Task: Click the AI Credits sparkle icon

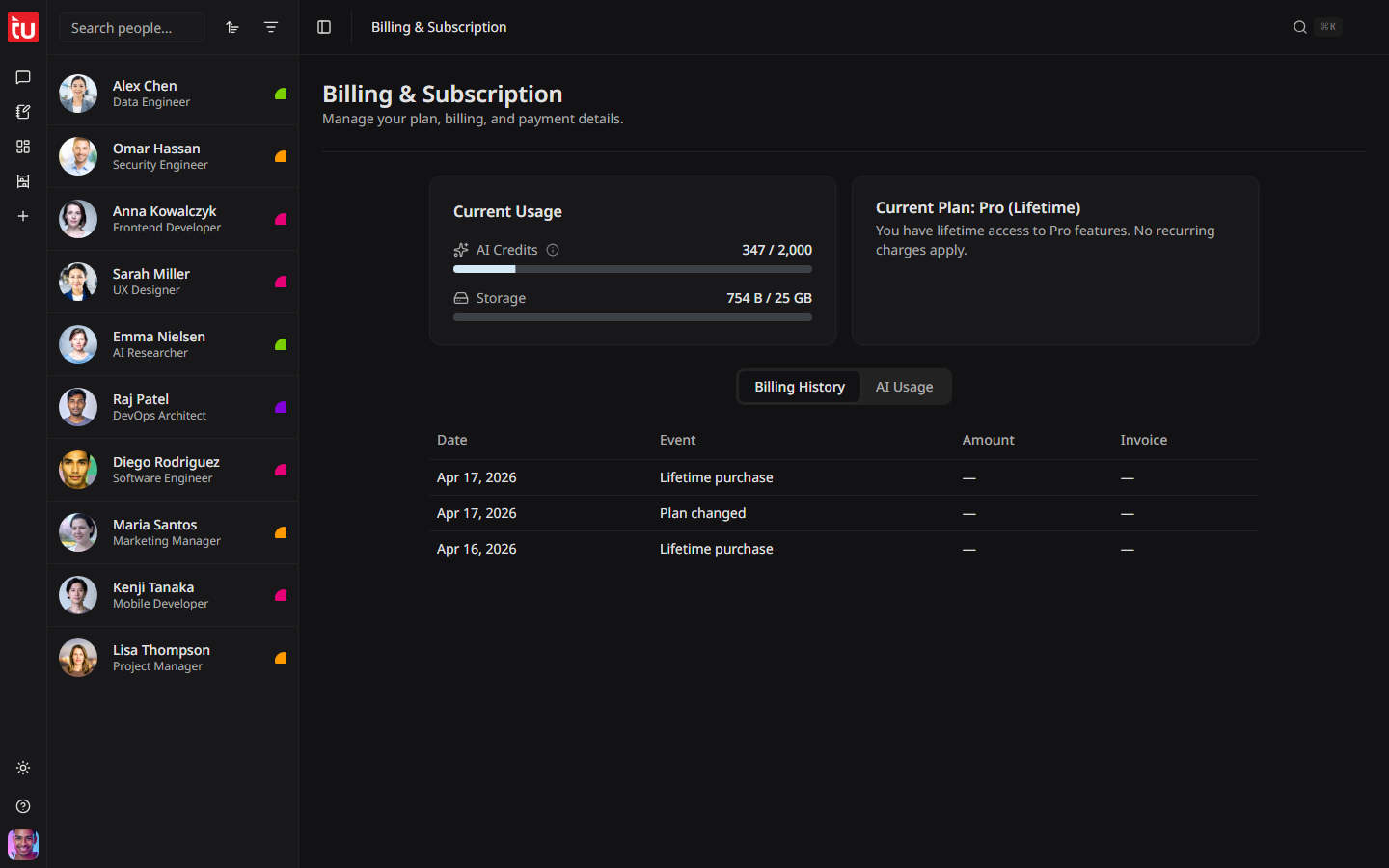Action: (461, 250)
